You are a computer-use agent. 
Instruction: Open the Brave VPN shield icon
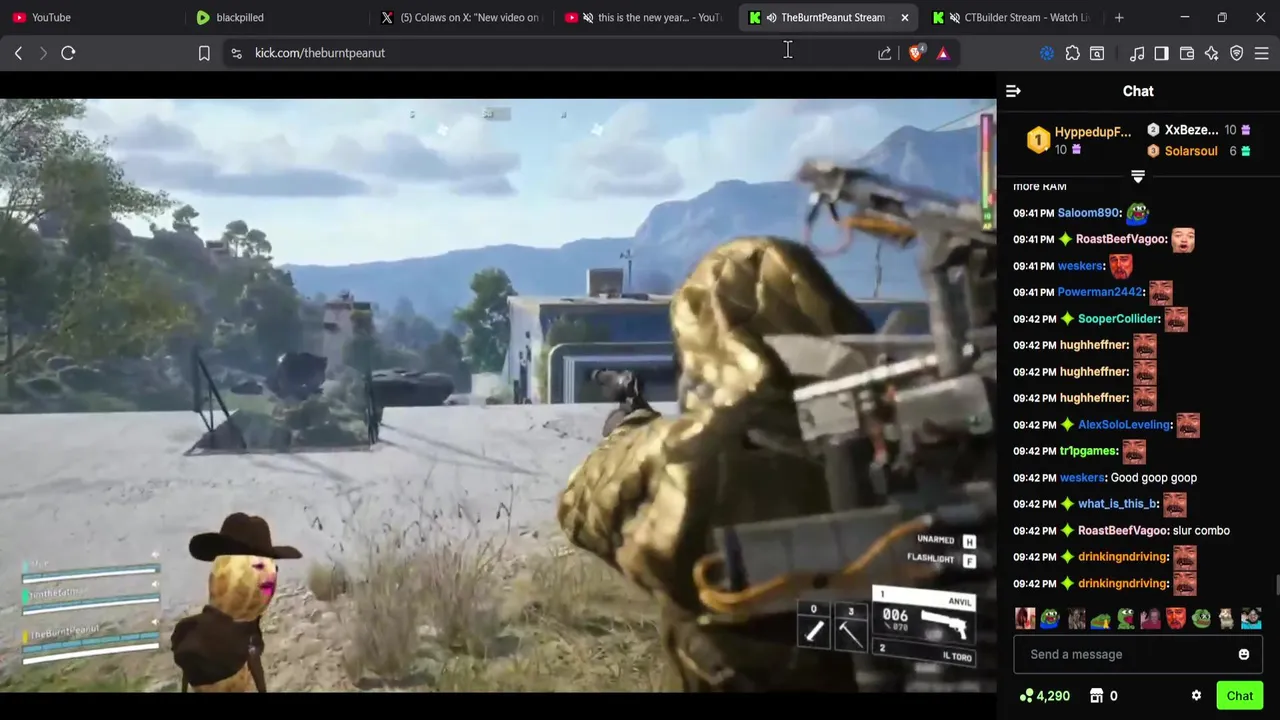[1237, 53]
